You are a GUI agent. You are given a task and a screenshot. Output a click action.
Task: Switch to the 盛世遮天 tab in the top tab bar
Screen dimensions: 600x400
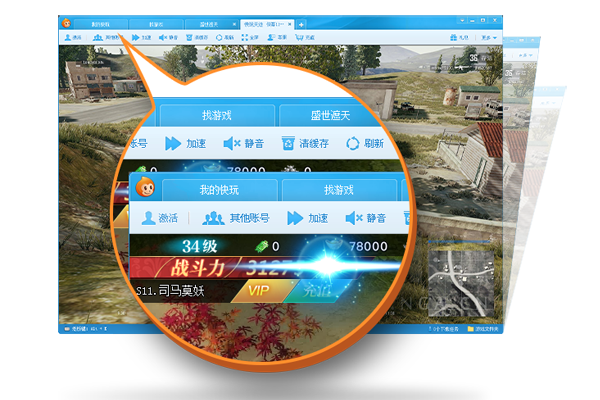pyautogui.click(x=212, y=24)
